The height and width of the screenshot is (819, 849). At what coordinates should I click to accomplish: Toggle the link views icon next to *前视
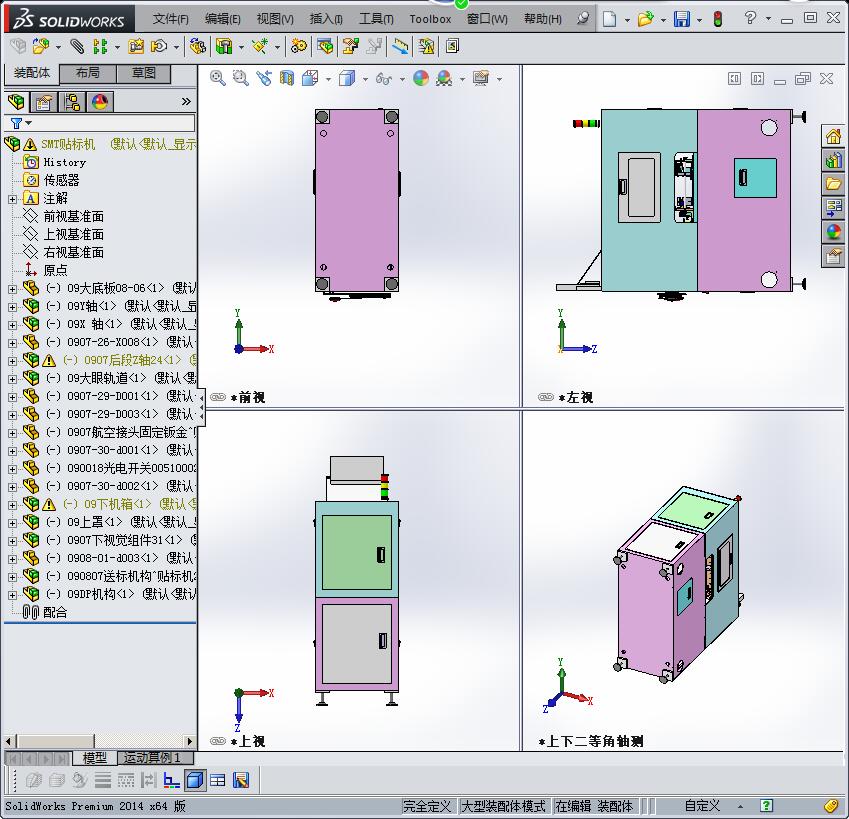[218, 397]
